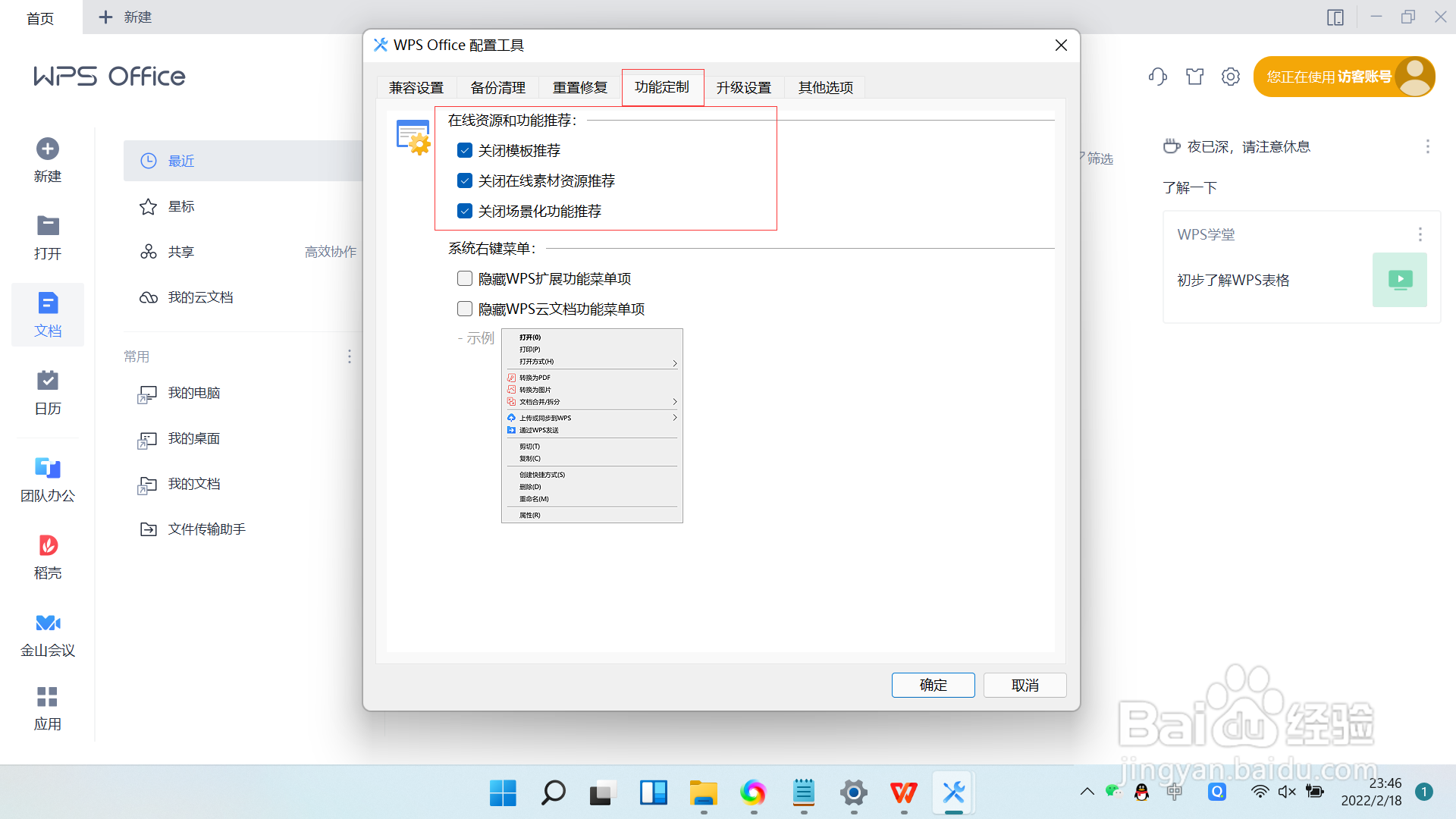Switch to the 备份清理 tab
Image resolution: width=1456 pixels, height=819 pixels.
(498, 87)
